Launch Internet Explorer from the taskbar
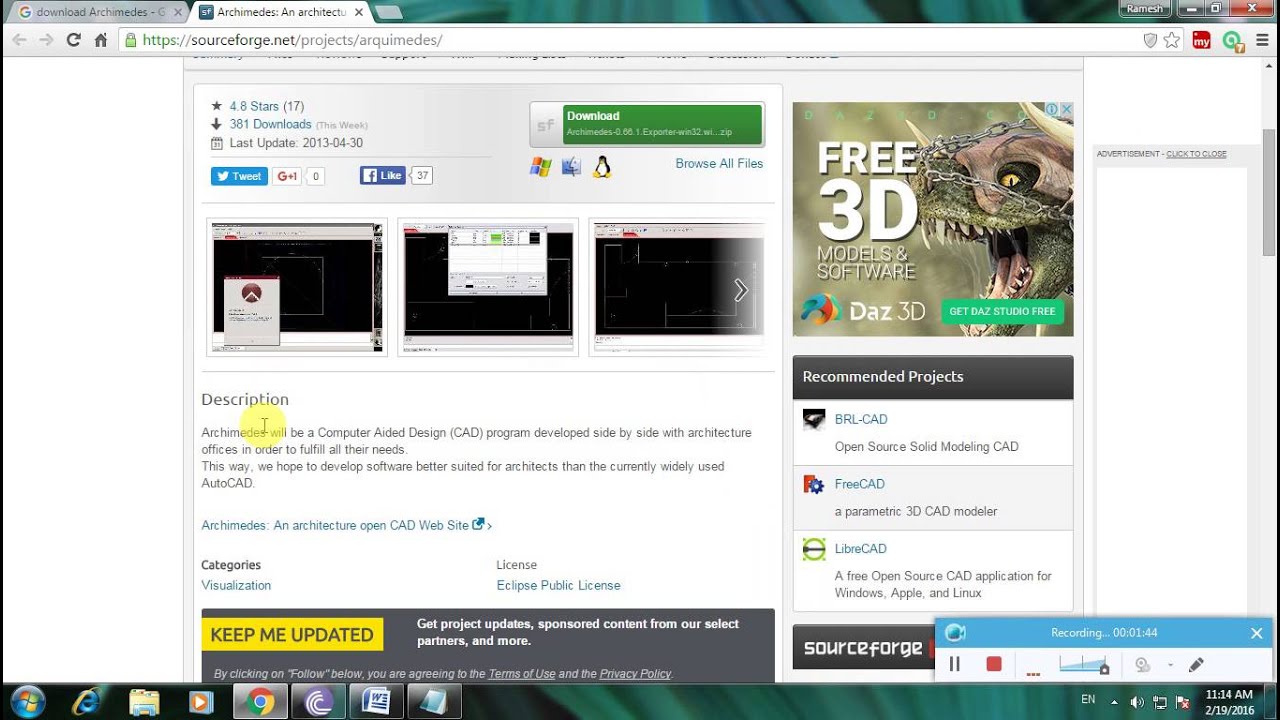This screenshot has width=1280, height=720. 86,702
